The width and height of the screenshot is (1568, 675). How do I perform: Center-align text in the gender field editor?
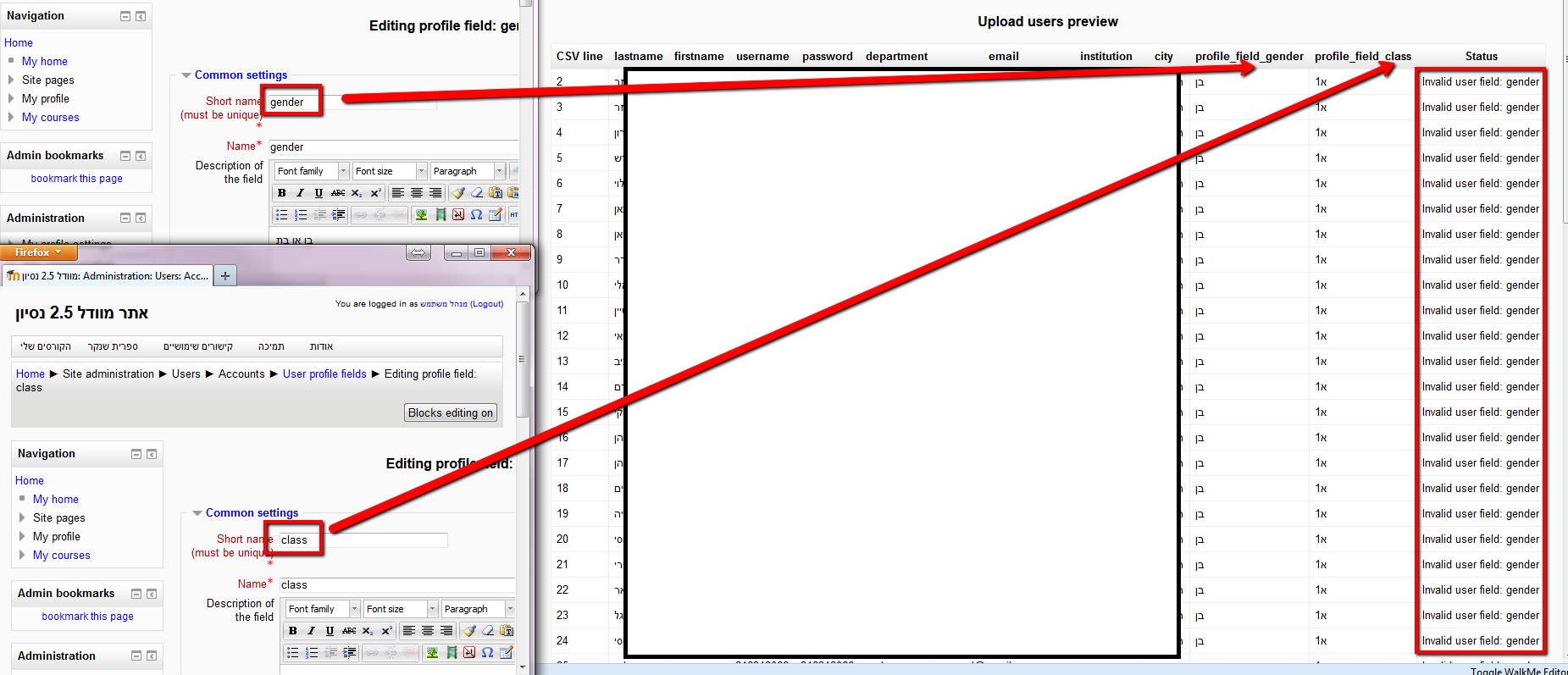coord(417,193)
